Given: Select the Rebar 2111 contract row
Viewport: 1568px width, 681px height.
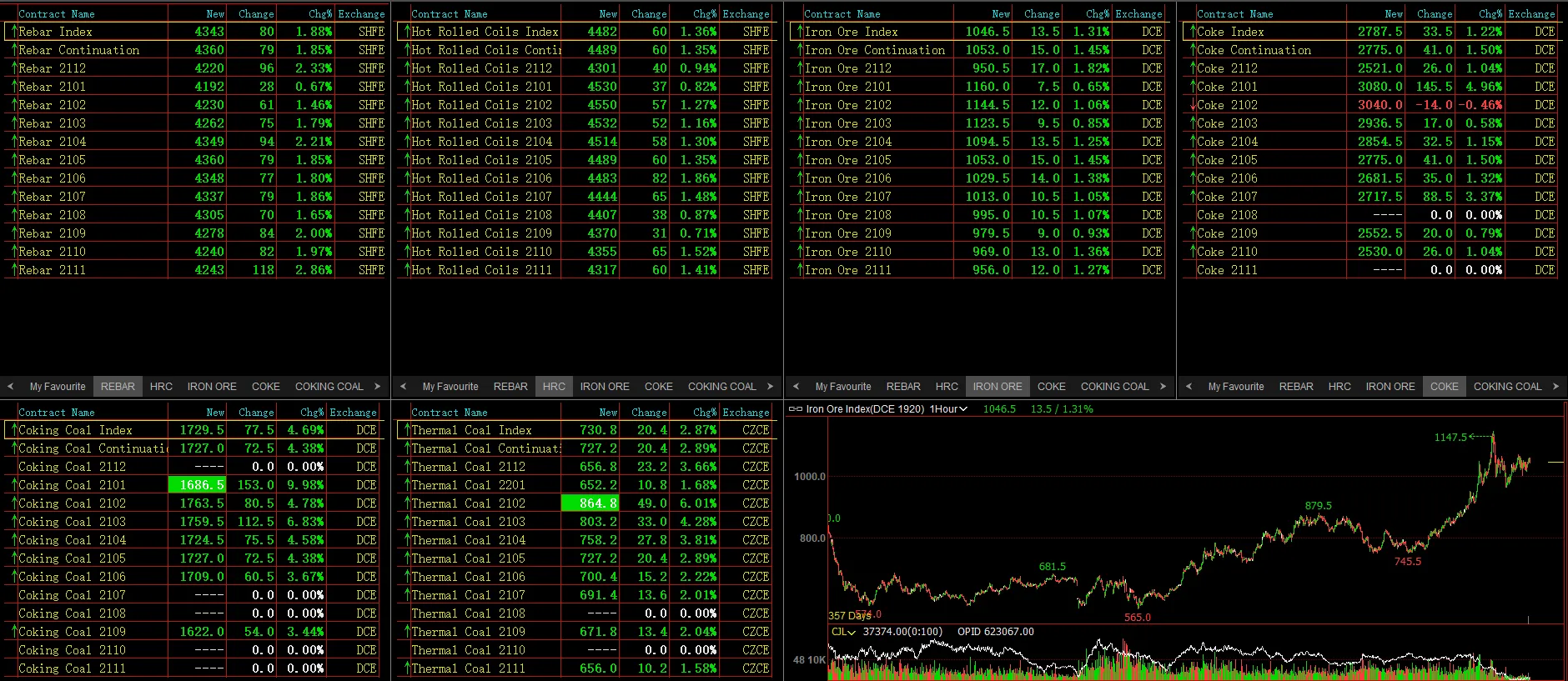Looking at the screenshot, I should coord(197,270).
